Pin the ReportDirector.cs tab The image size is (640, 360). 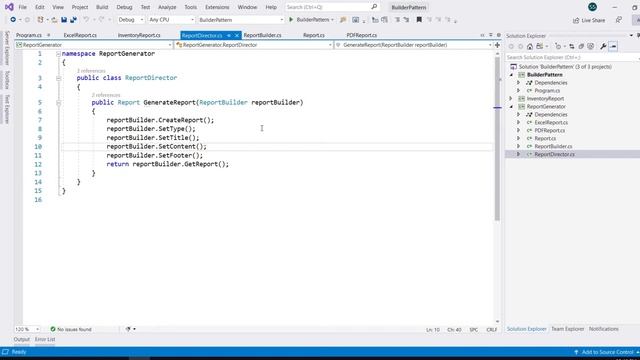[x=229, y=36]
